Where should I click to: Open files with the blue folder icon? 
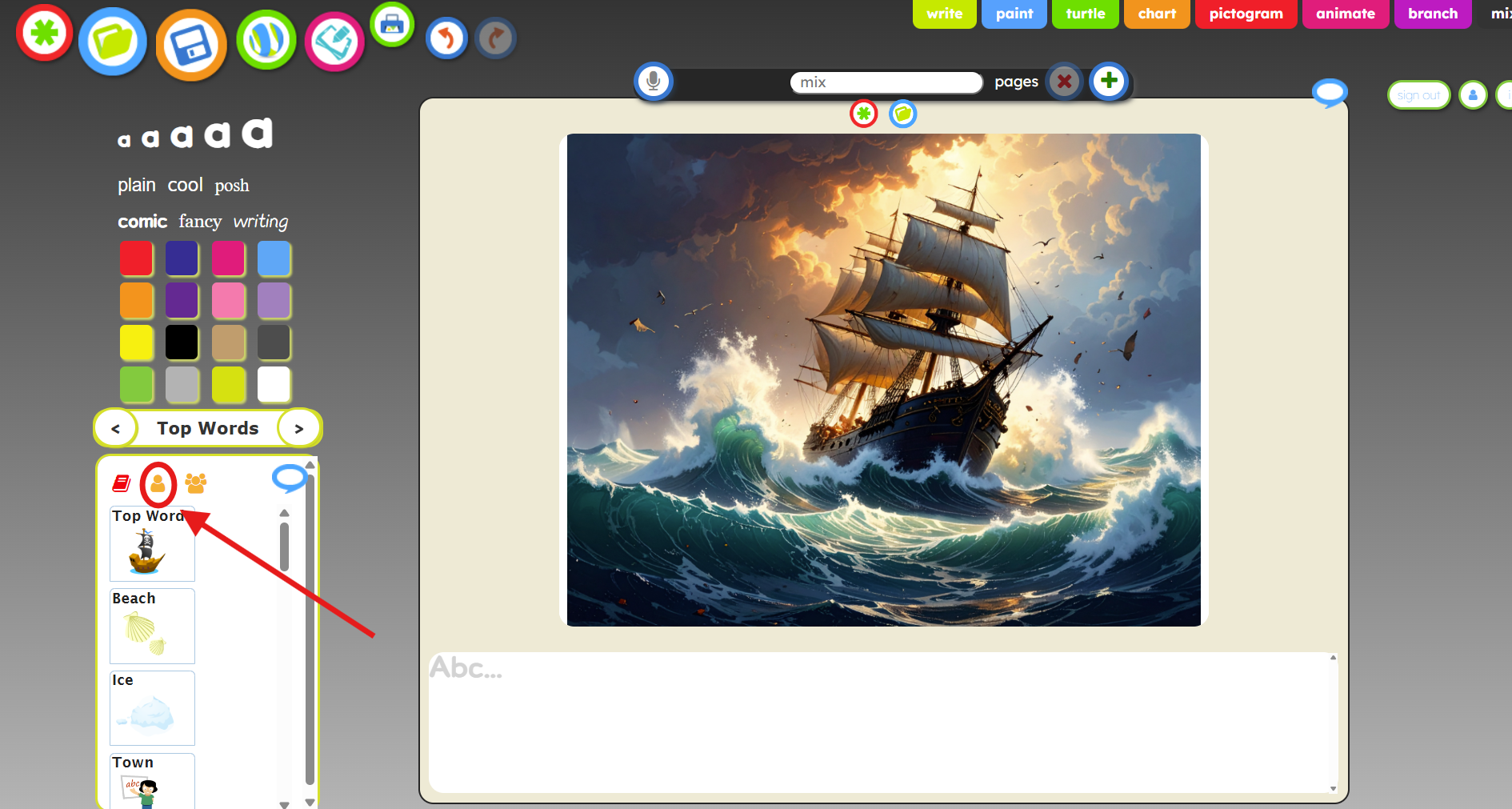pyautogui.click(x=113, y=42)
